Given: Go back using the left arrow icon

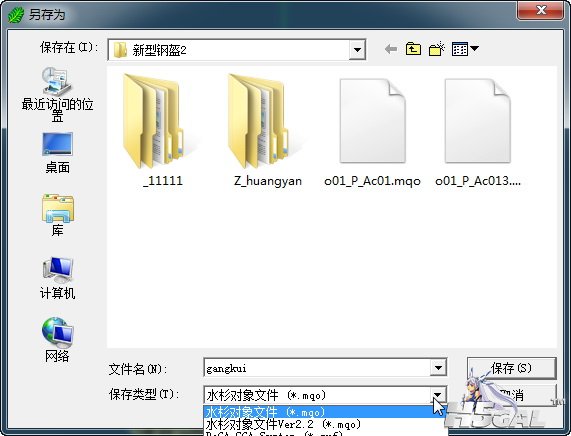Looking at the screenshot, I should [391, 49].
